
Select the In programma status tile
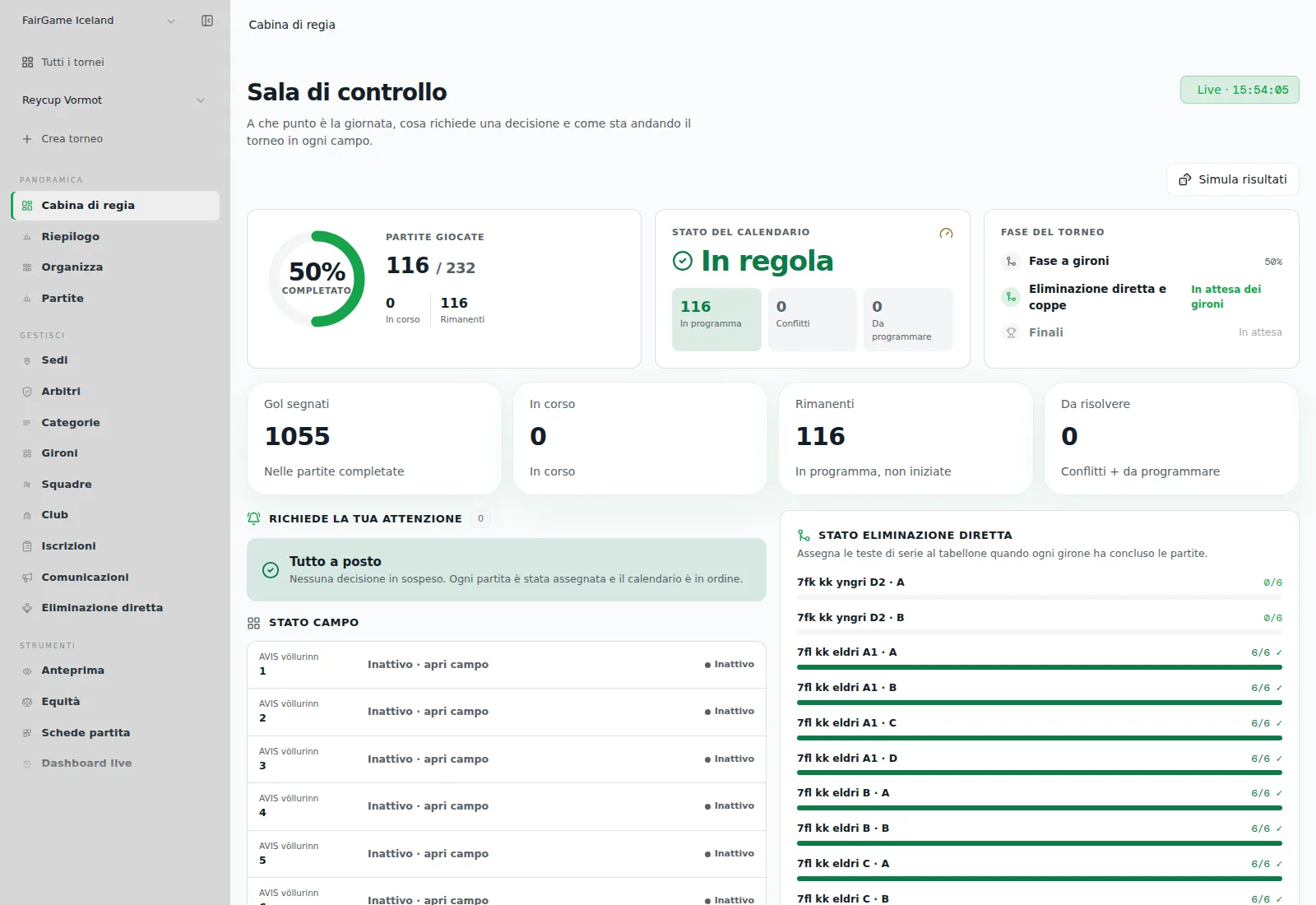point(716,319)
